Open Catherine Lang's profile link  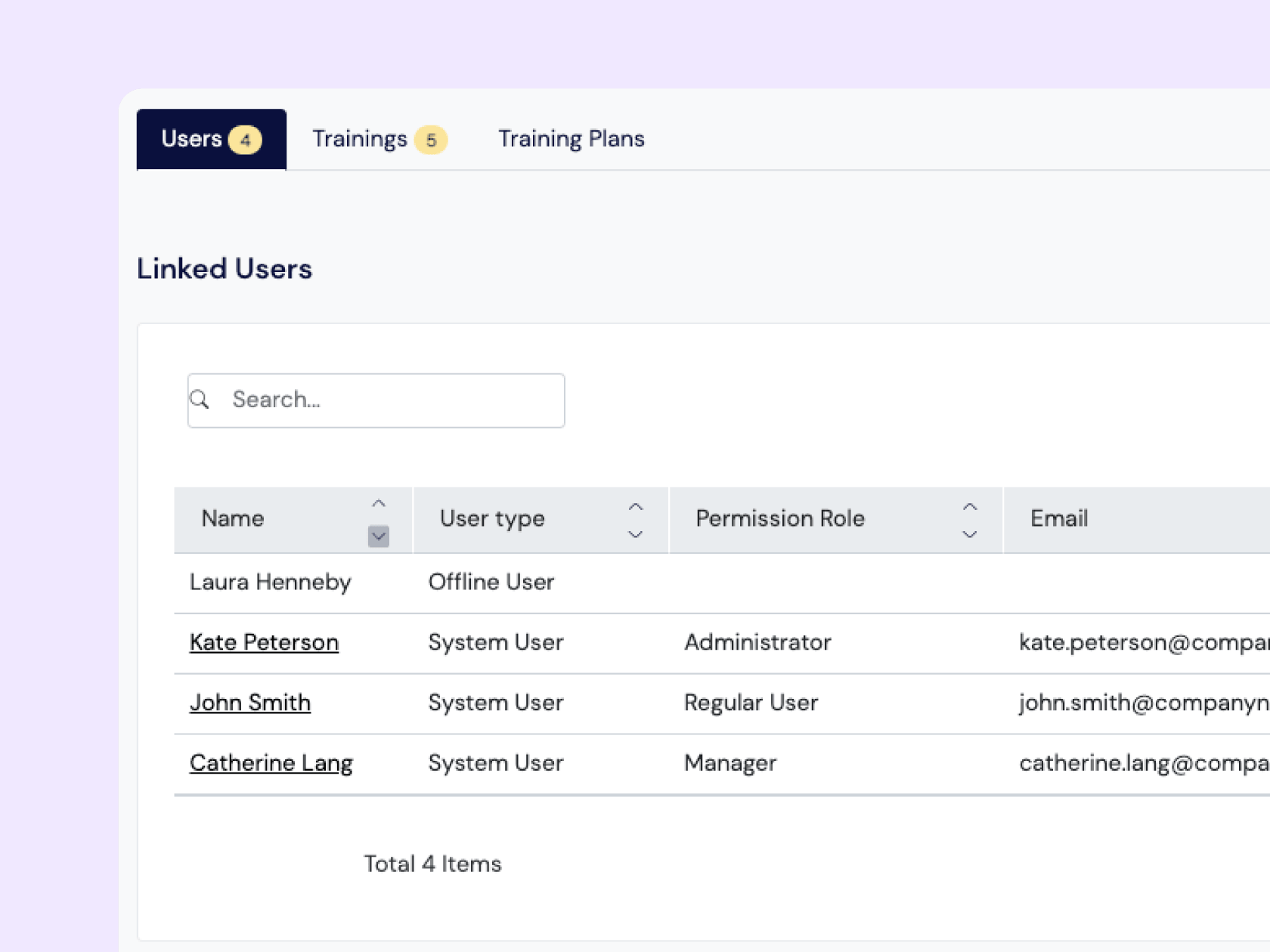click(x=271, y=762)
